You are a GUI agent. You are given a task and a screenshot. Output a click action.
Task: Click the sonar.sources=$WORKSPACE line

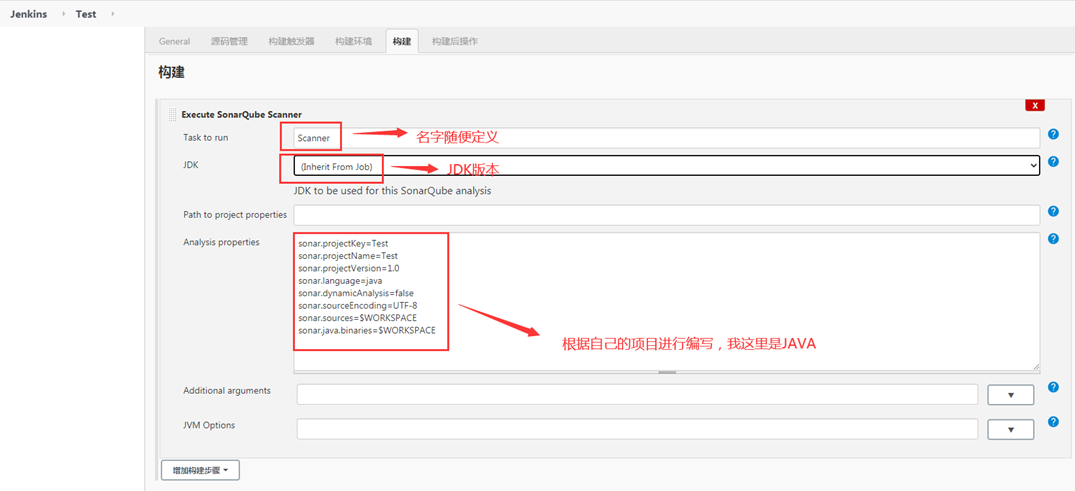pyautogui.click(x=357, y=318)
